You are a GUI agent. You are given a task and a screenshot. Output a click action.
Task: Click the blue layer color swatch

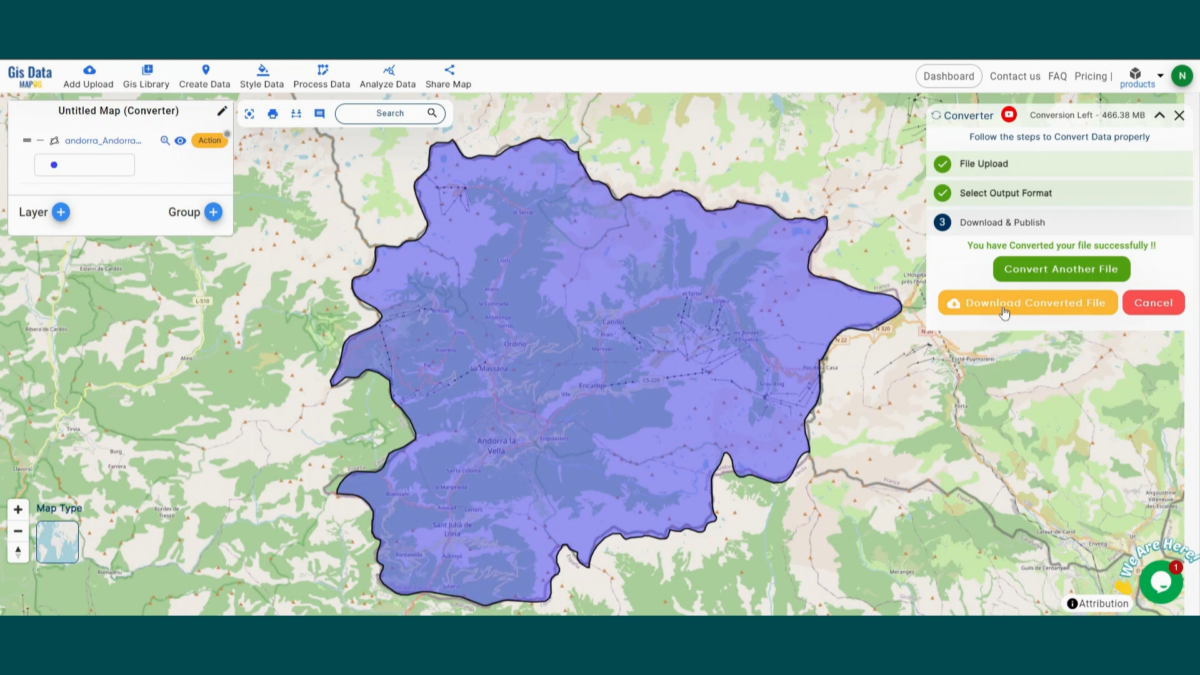pyautogui.click(x=53, y=165)
